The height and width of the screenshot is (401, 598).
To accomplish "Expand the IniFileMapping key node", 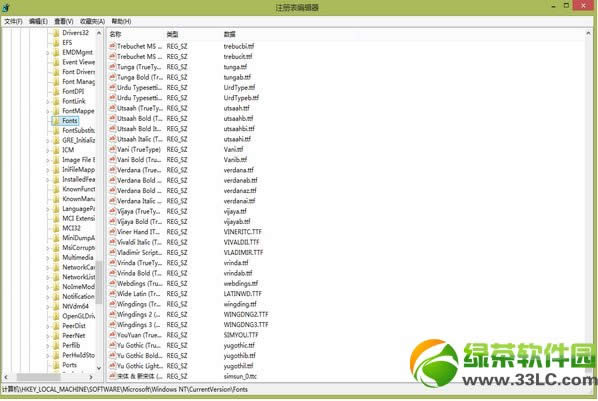I will [x=48, y=170].
